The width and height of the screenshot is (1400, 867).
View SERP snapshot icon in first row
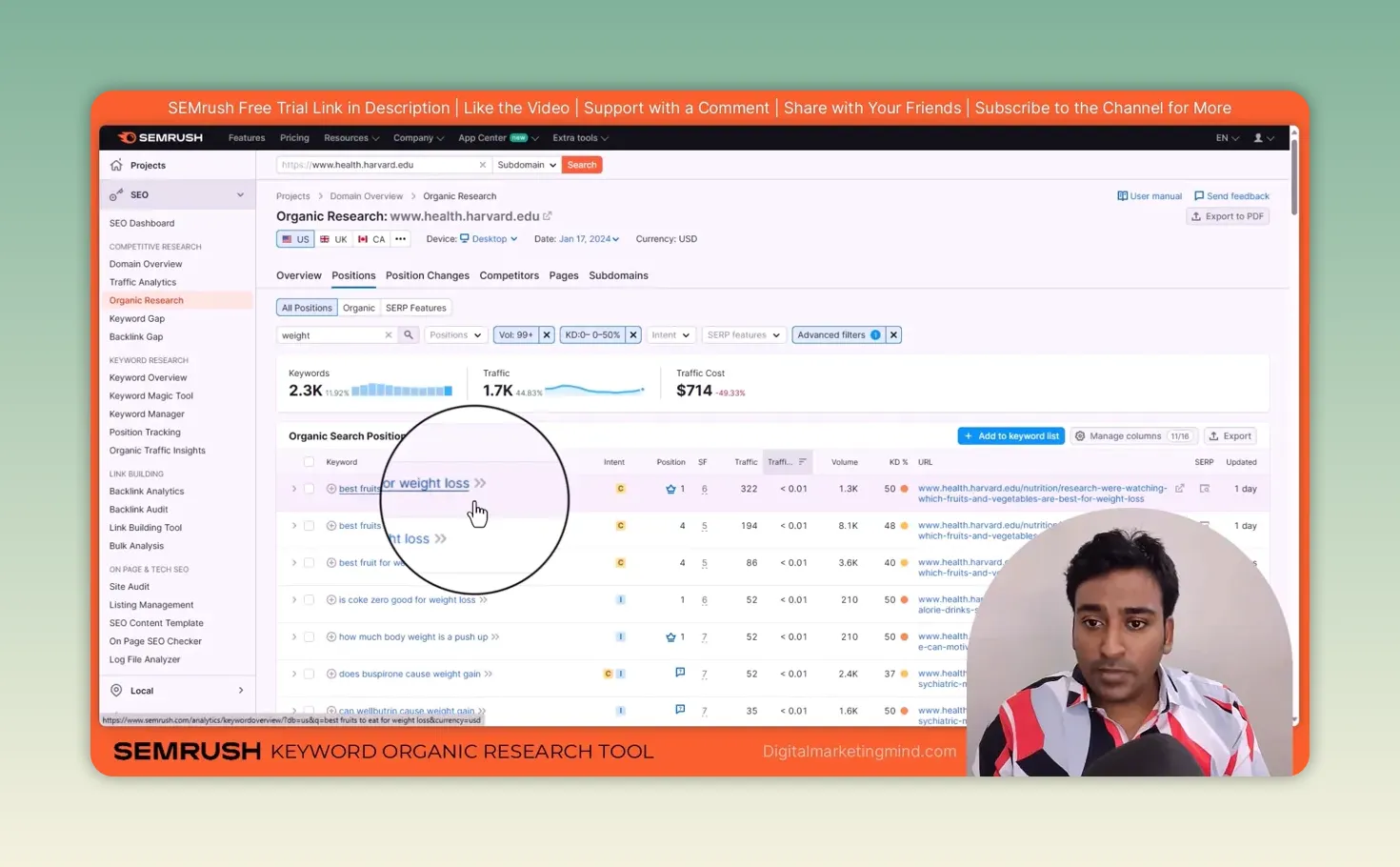1204,489
